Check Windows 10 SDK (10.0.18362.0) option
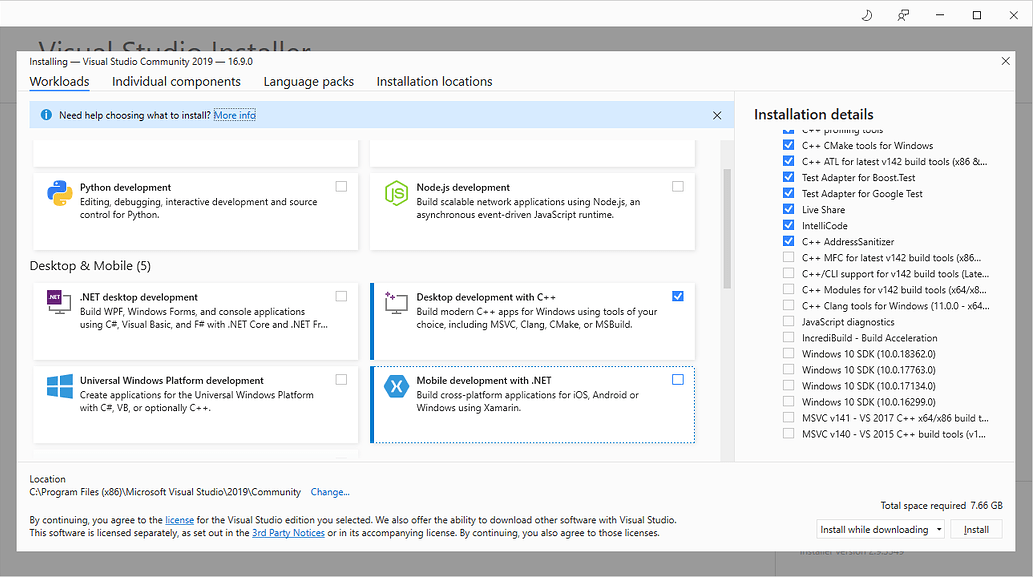Image resolution: width=1033 pixels, height=577 pixels. click(789, 354)
